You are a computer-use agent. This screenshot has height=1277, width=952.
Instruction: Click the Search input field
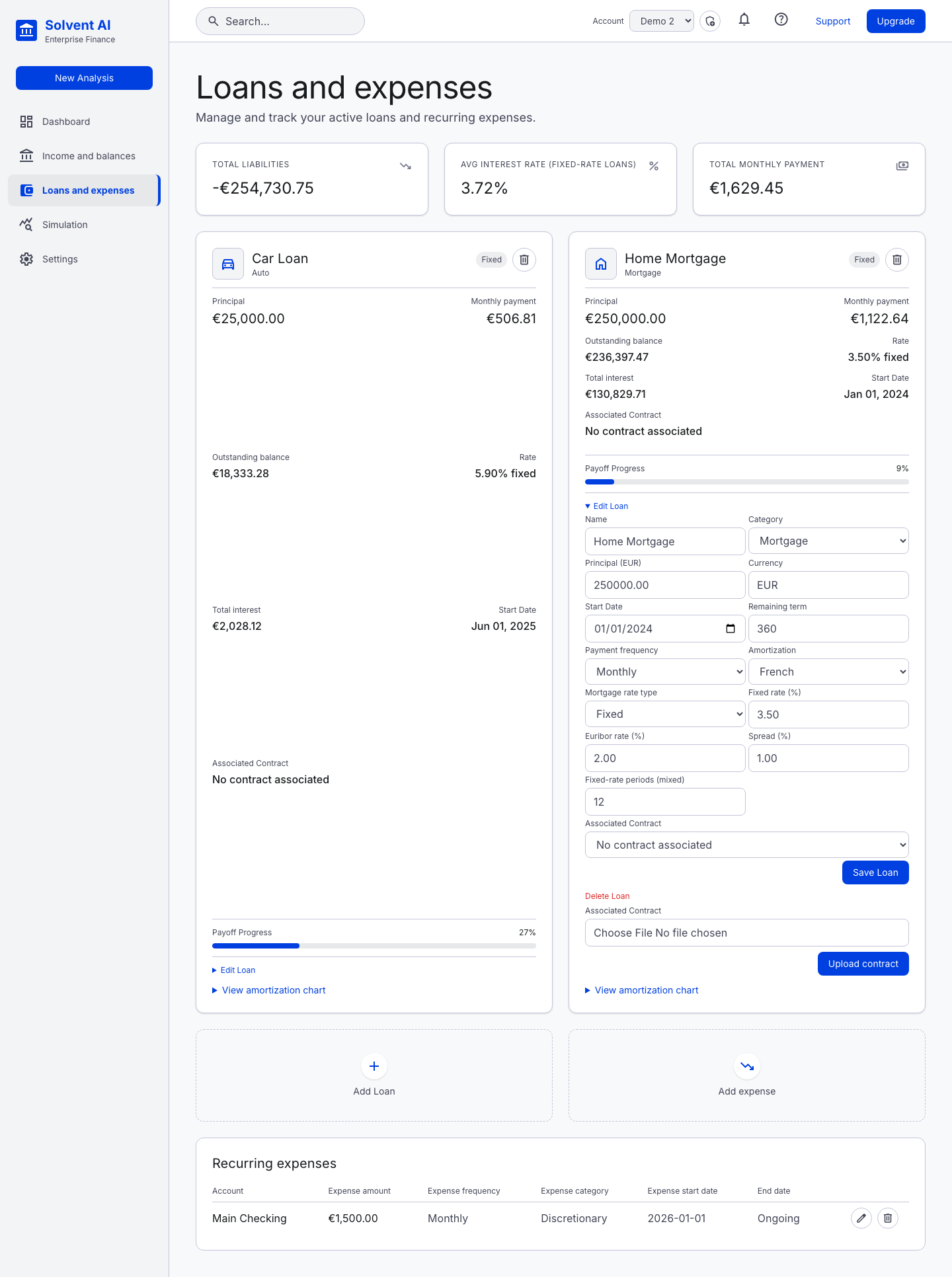tap(280, 21)
